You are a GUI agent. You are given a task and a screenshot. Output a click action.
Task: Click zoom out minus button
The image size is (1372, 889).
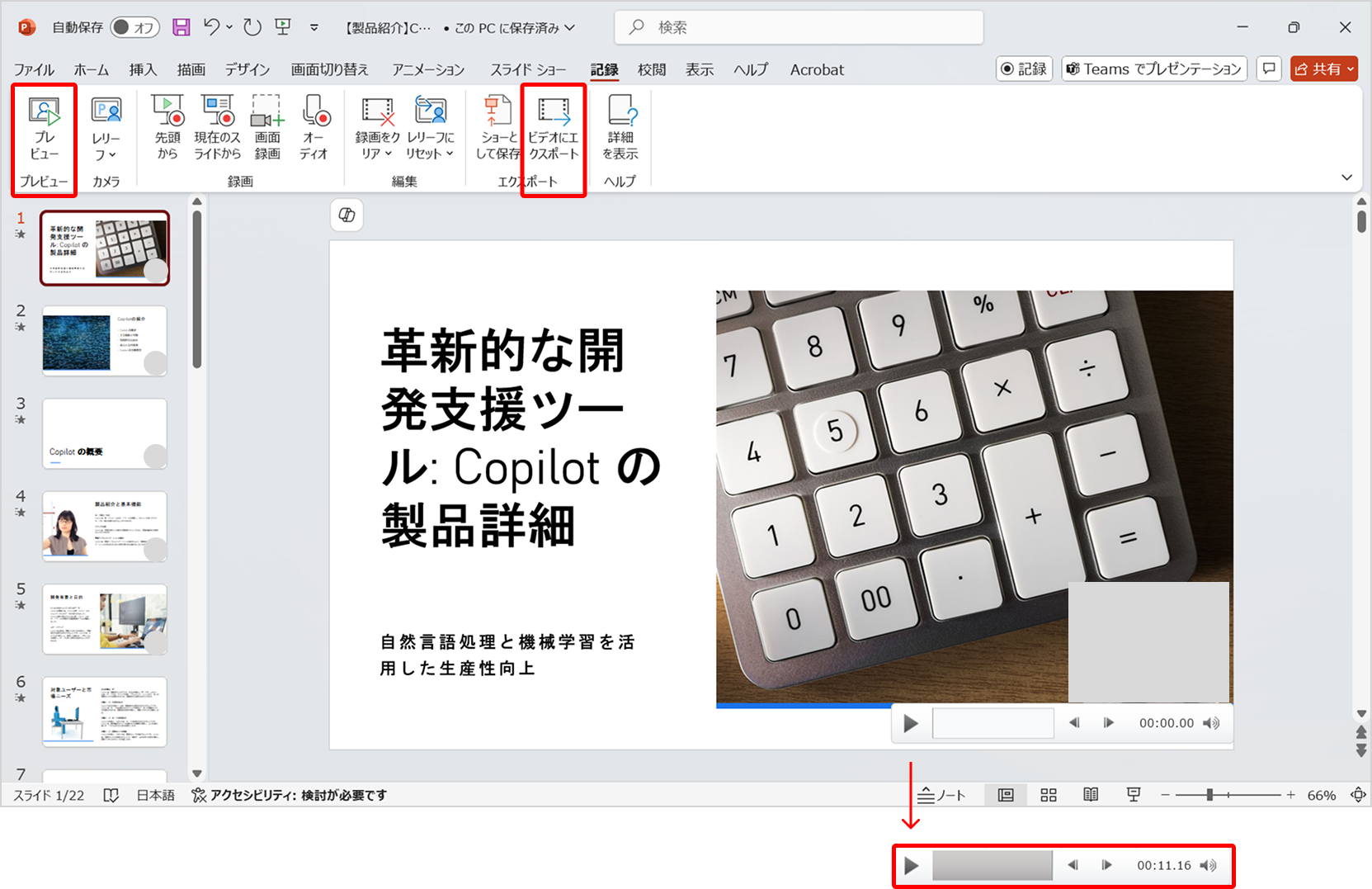[1165, 795]
